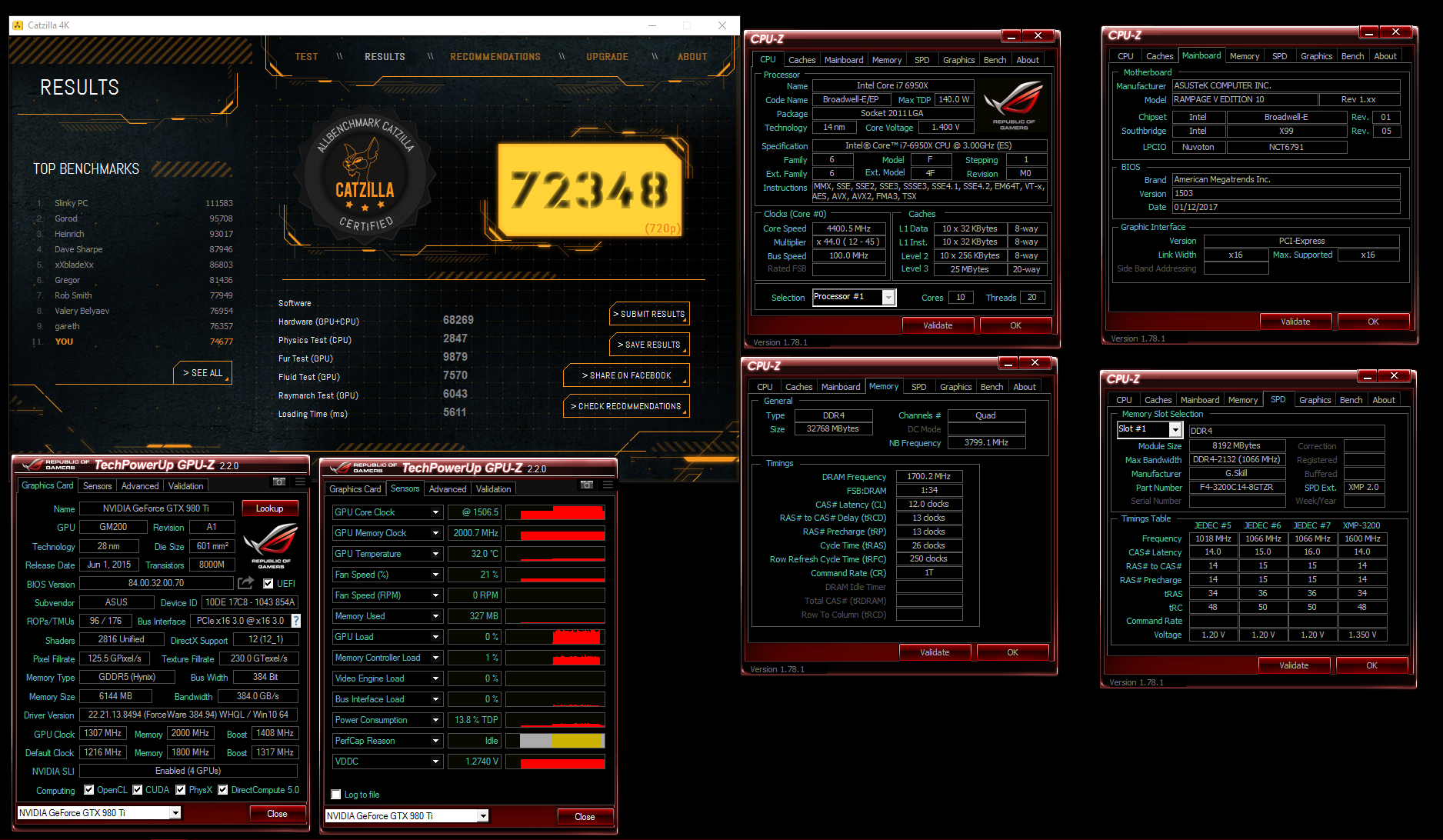Click Validate in CPU-Z Mainboard window
This screenshot has width=1443, height=840.
coord(1295,322)
